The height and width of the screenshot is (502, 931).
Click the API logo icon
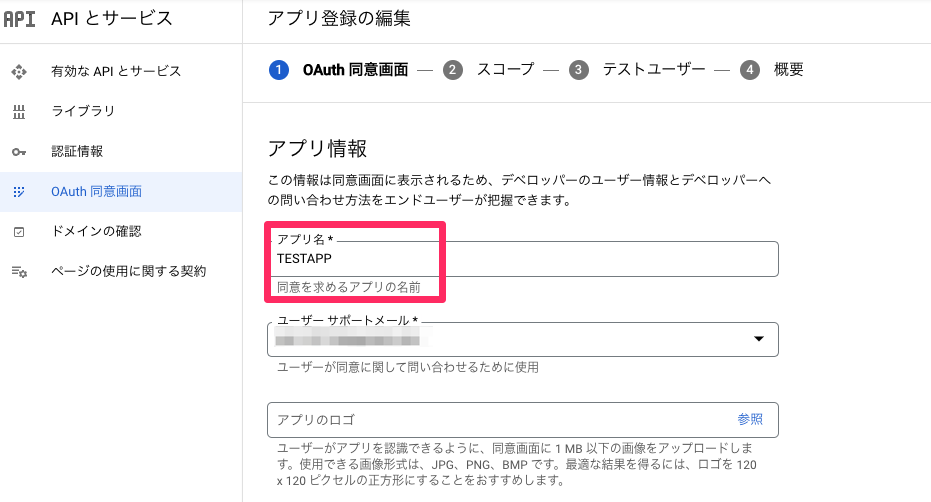click(x=19, y=19)
